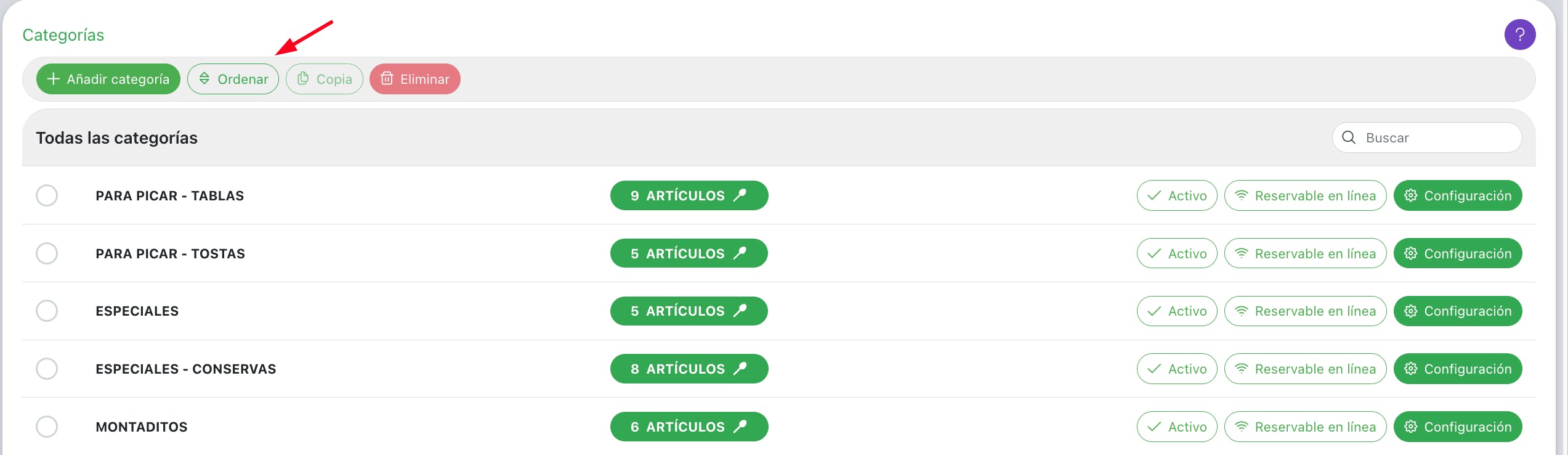The image size is (1568, 455).
Task: Select the PARA PICAR - TABLAS radio button
Action: pyautogui.click(x=47, y=195)
